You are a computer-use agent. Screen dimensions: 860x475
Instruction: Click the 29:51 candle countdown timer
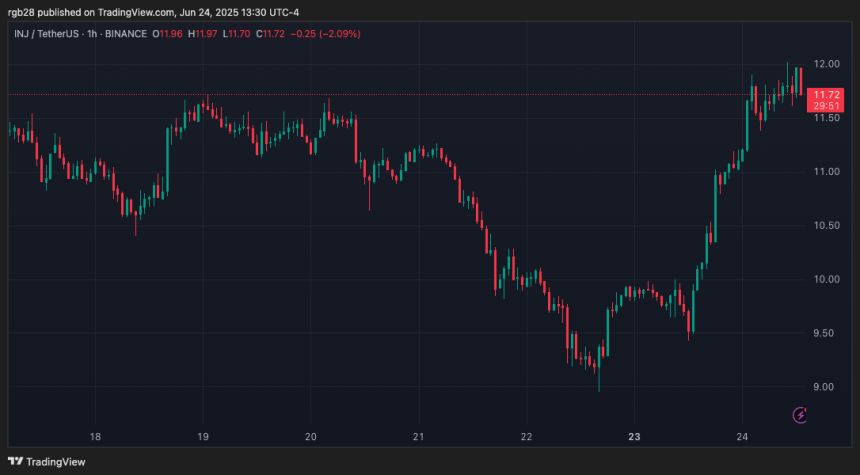point(824,106)
